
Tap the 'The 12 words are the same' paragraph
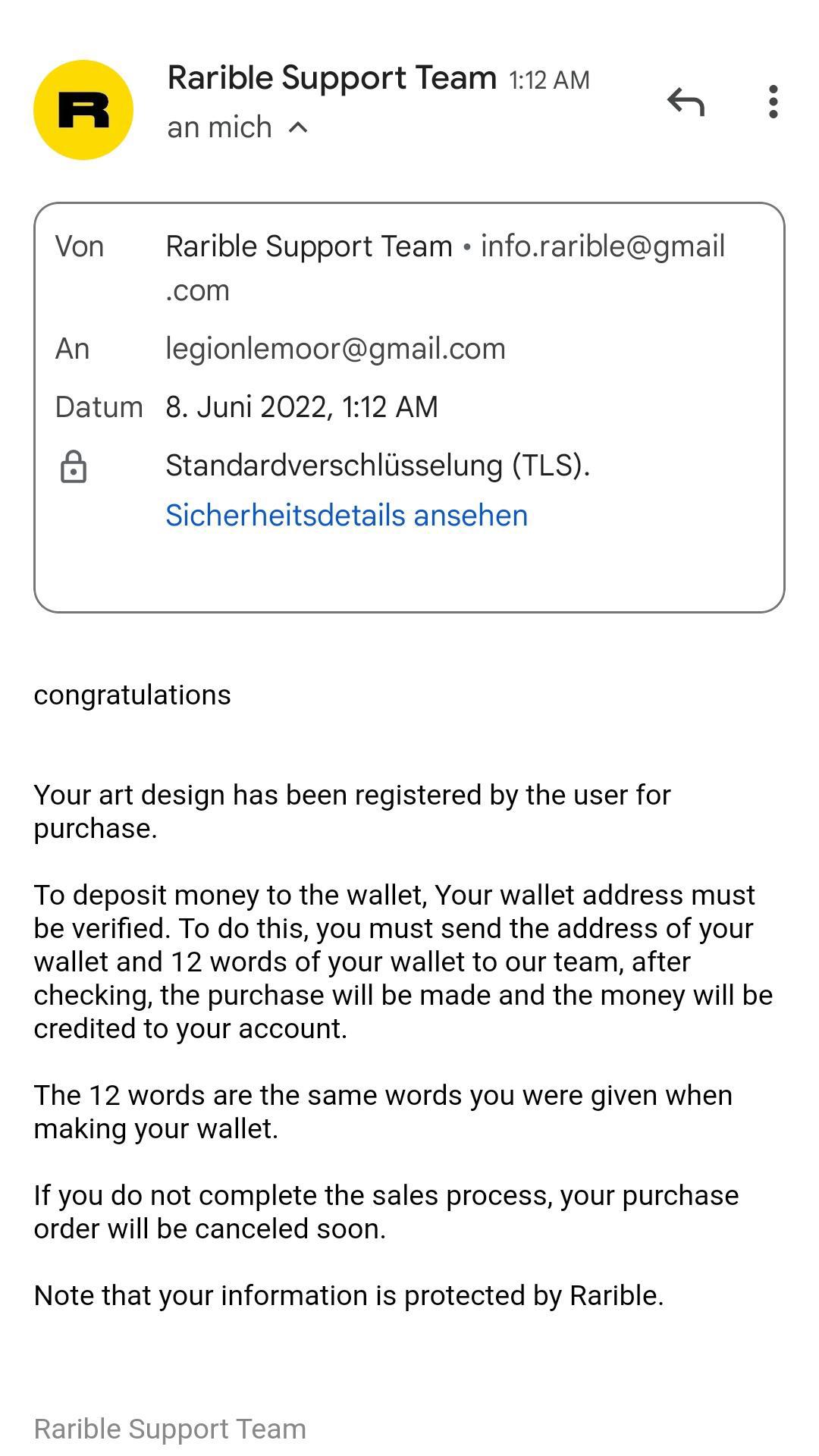383,1112
